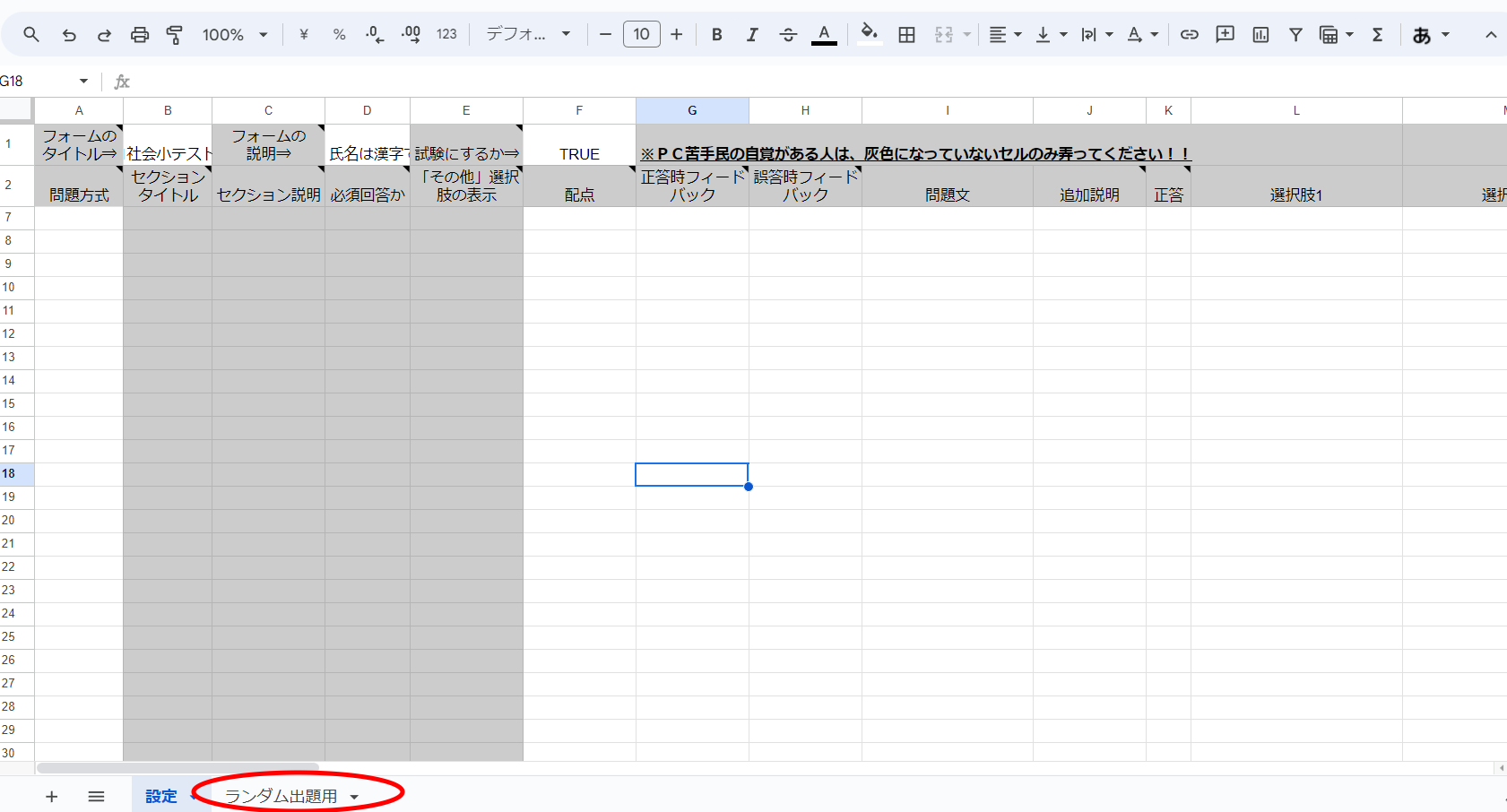The width and height of the screenshot is (1507, 812).
Task: Select the 問題方式 header cell
Action: pyautogui.click(x=79, y=186)
